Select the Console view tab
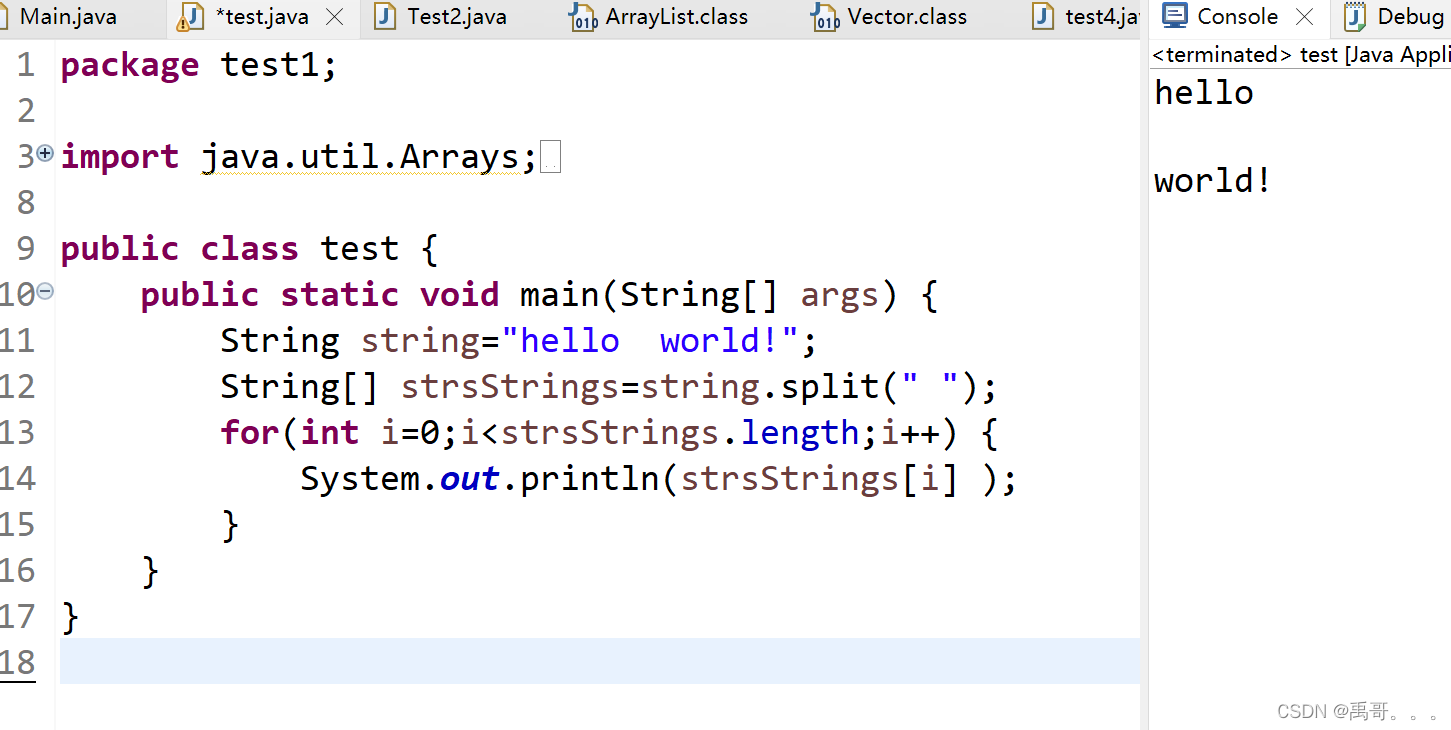This screenshot has width=1451, height=730. click(x=1237, y=17)
